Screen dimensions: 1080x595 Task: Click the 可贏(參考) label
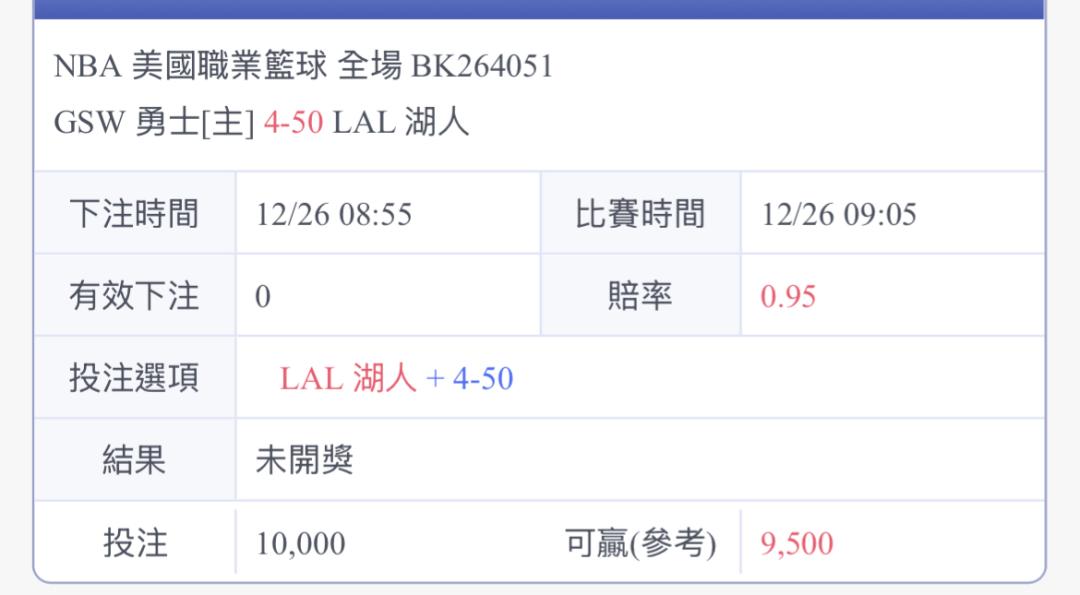[x=641, y=543]
